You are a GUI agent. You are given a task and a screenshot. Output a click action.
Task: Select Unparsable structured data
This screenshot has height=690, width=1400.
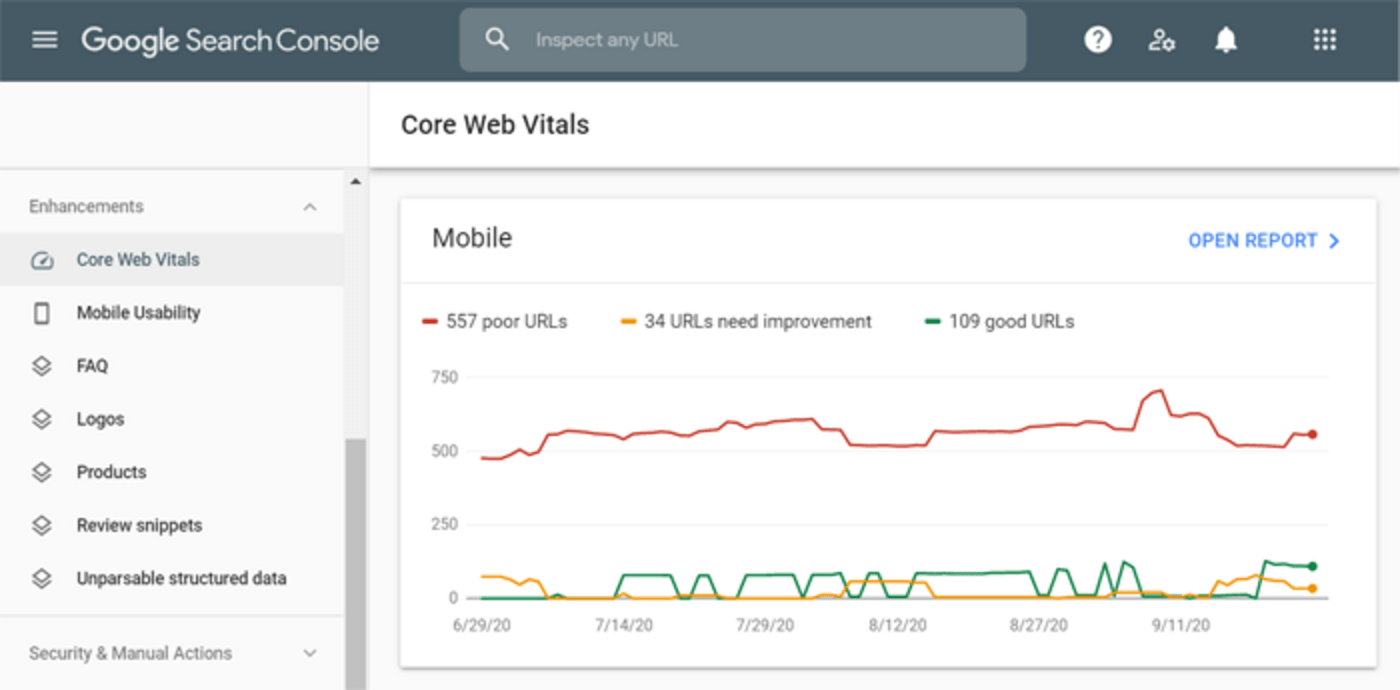point(181,577)
